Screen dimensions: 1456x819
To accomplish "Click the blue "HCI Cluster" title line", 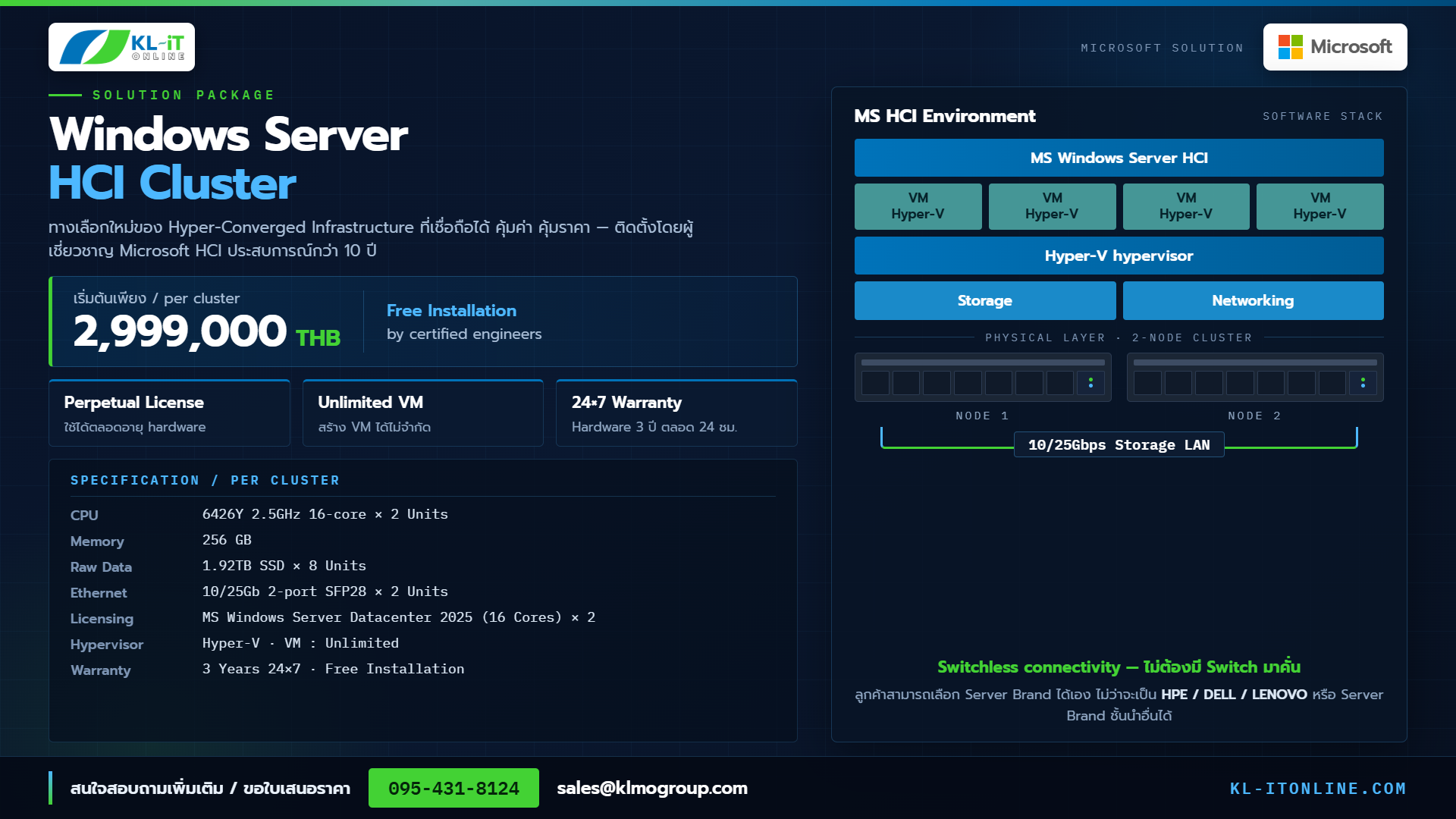I will [172, 183].
